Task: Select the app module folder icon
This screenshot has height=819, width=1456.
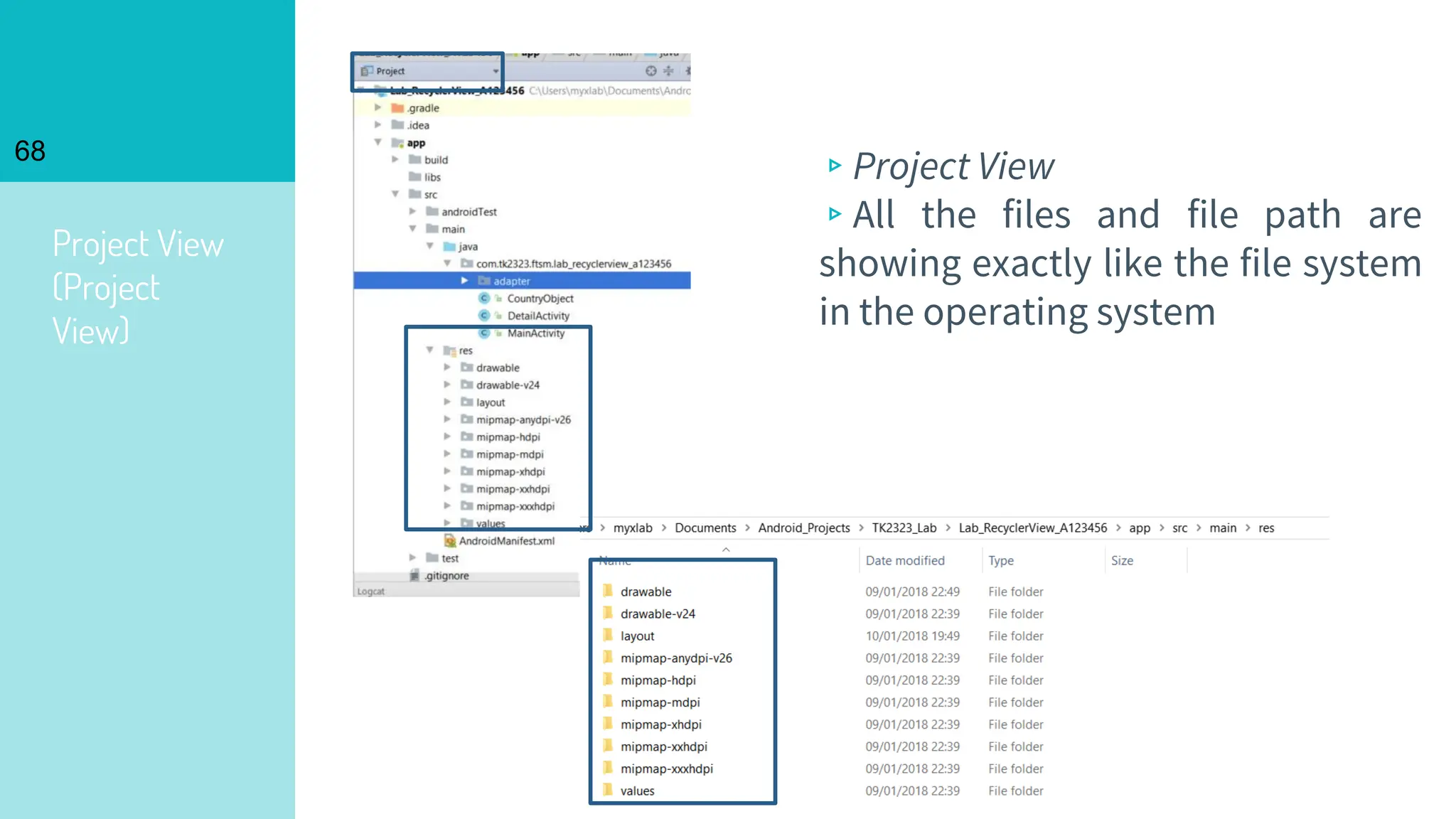Action: coord(397,143)
